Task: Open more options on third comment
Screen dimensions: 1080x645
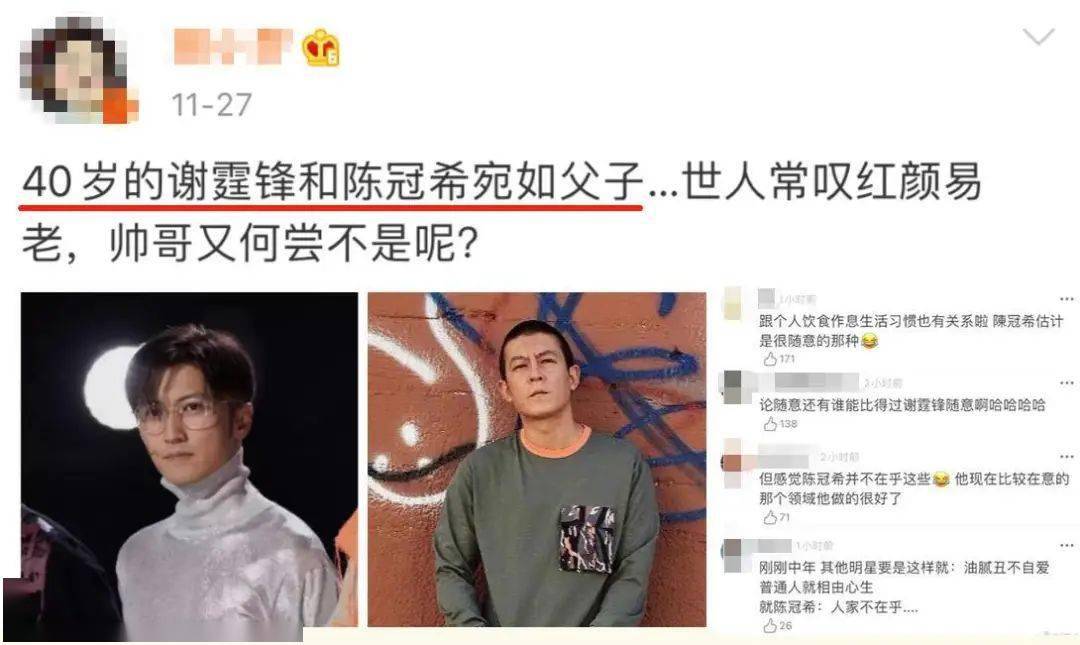Action: [x=1066, y=457]
